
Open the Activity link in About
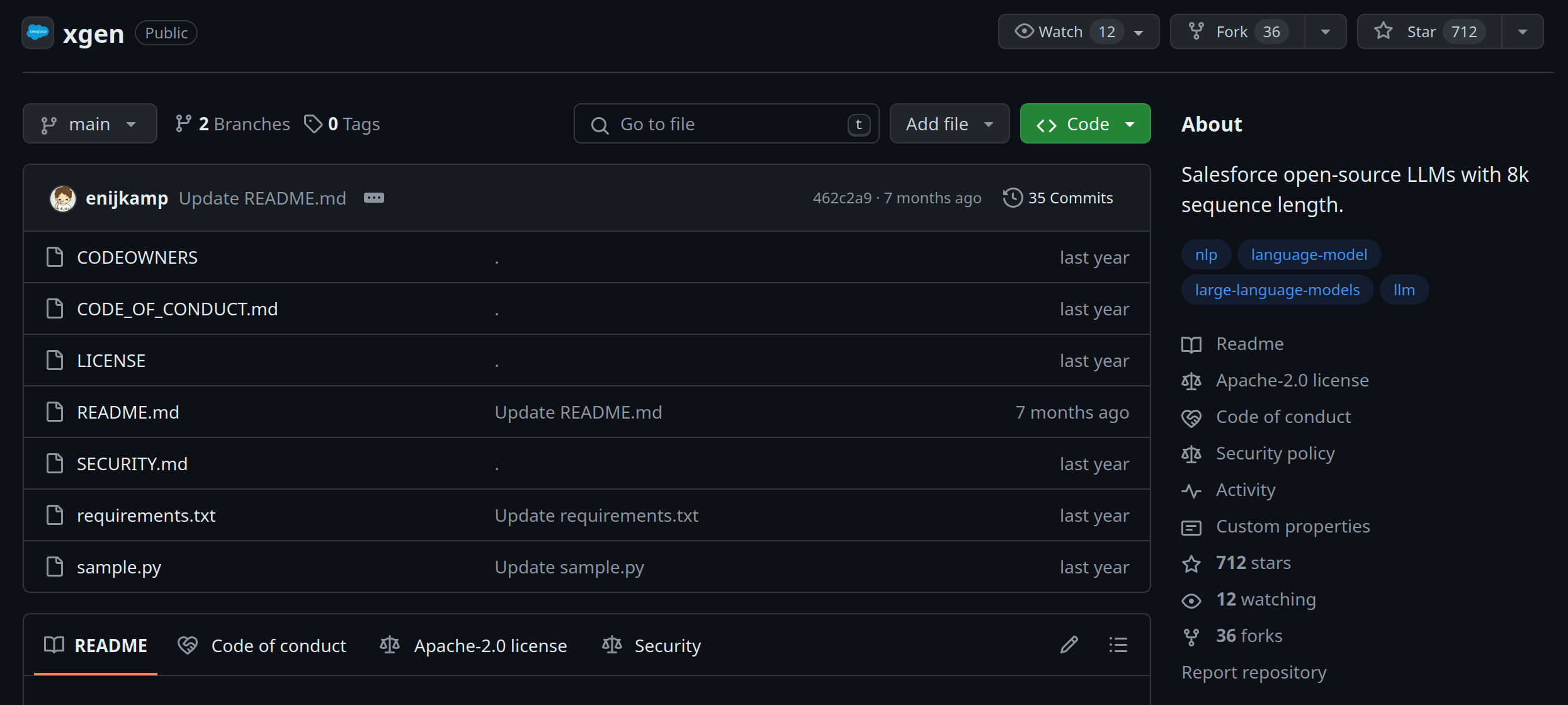click(1229, 490)
